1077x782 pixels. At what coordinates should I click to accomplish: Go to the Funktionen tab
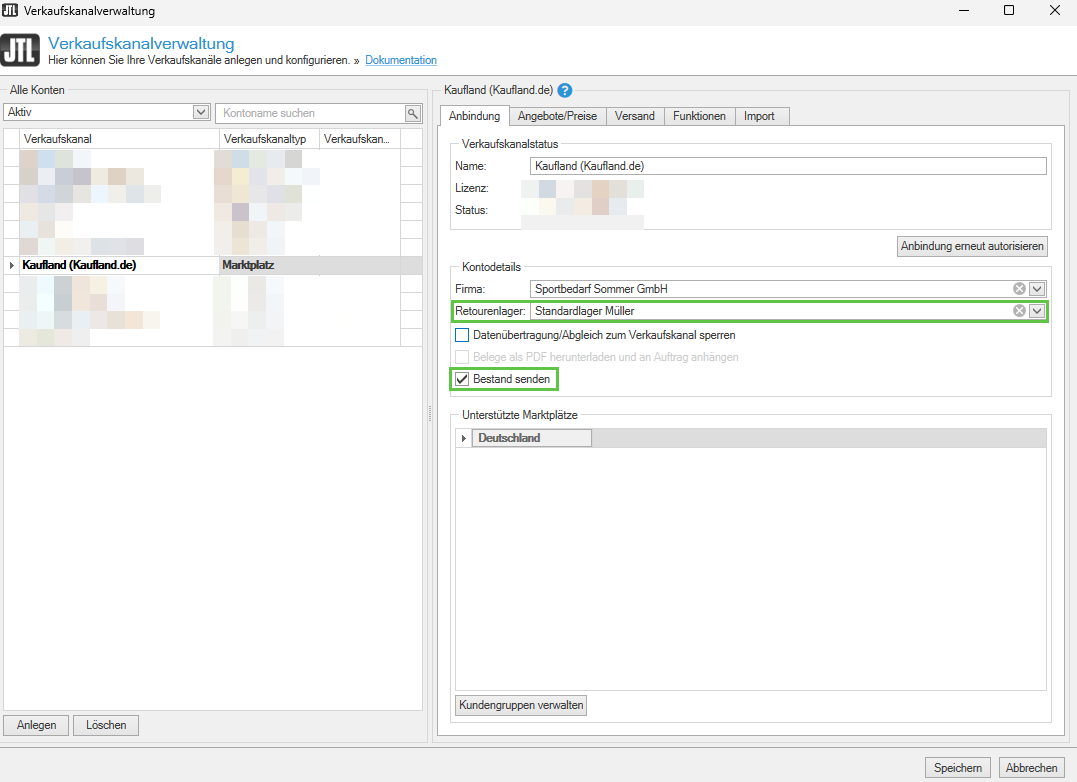(x=699, y=116)
